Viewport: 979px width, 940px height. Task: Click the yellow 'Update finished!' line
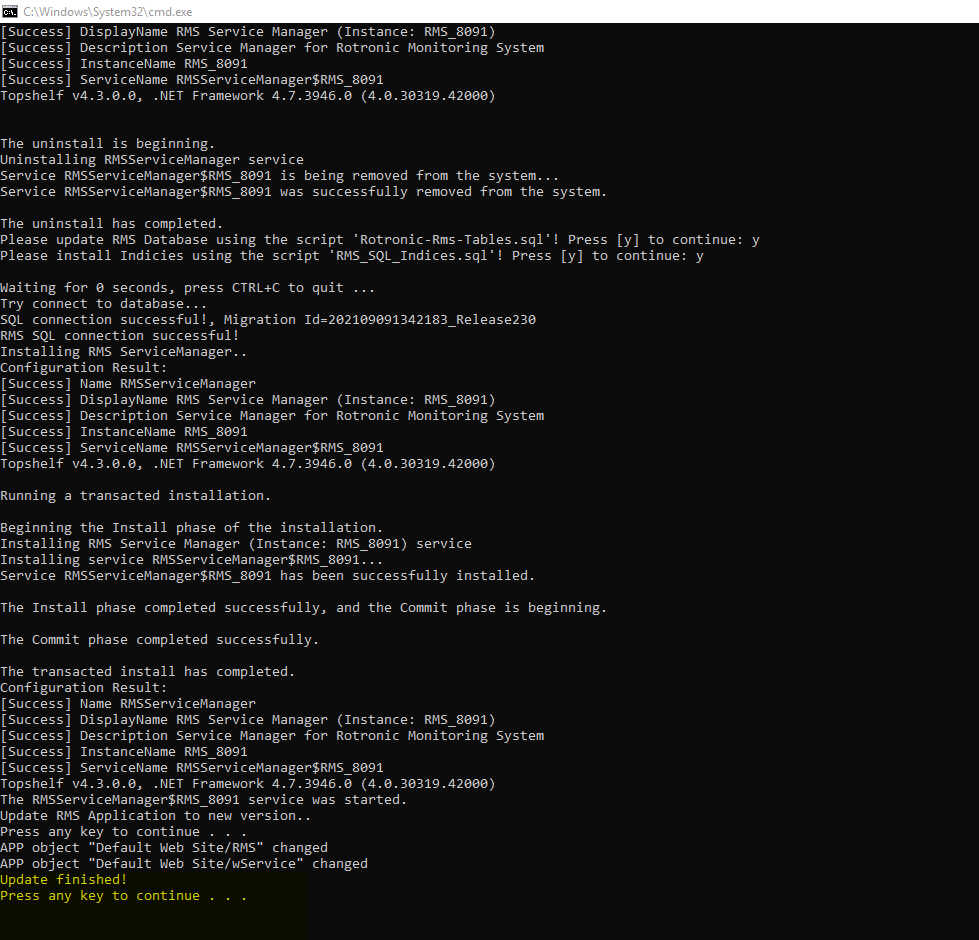64,879
